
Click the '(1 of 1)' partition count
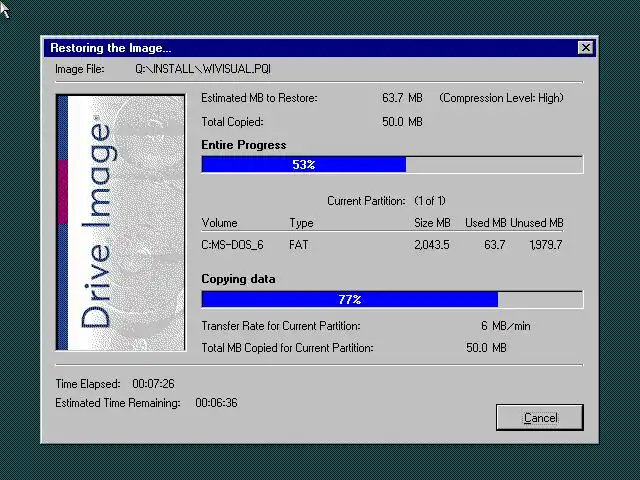[x=430, y=201]
